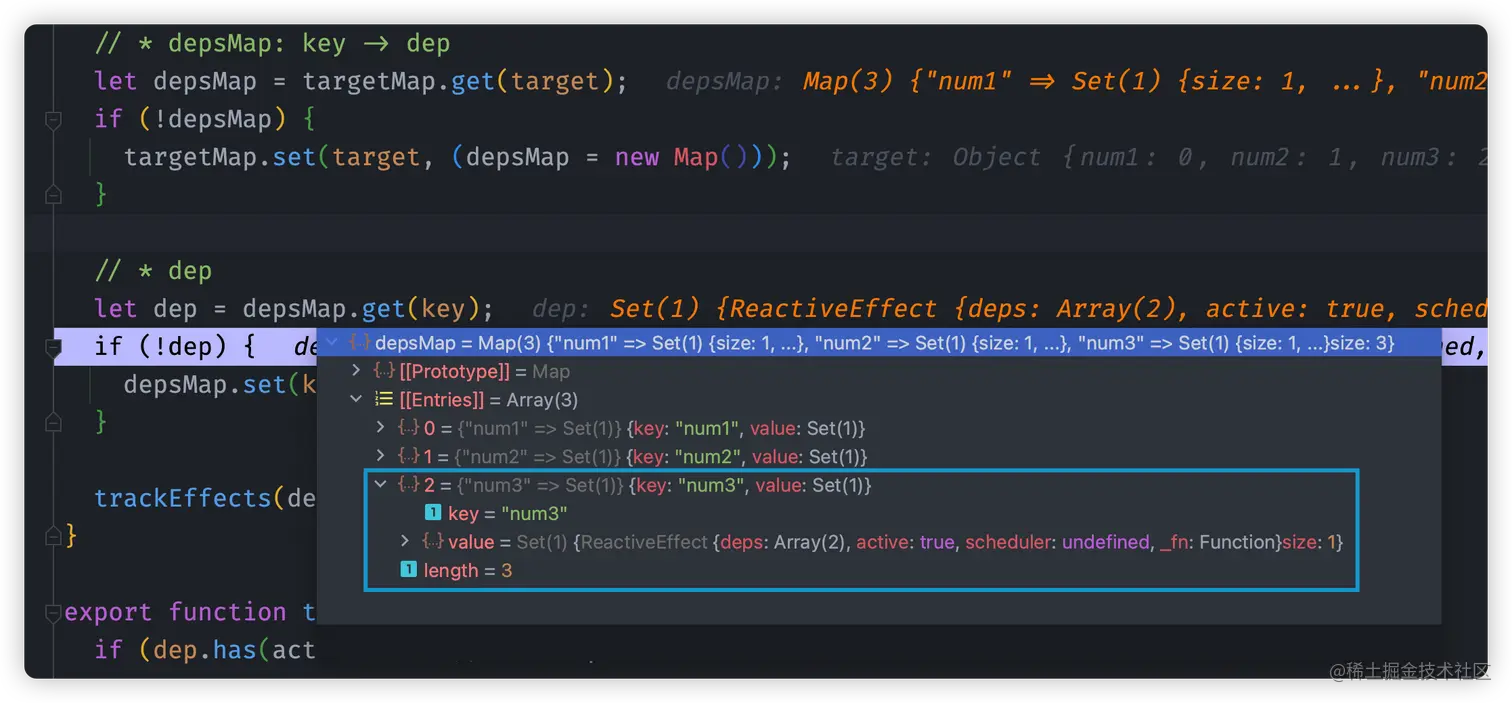1512x703 pixels.
Task: Click the comment "// * depsMap: key → dep"
Action: click(x=272, y=43)
